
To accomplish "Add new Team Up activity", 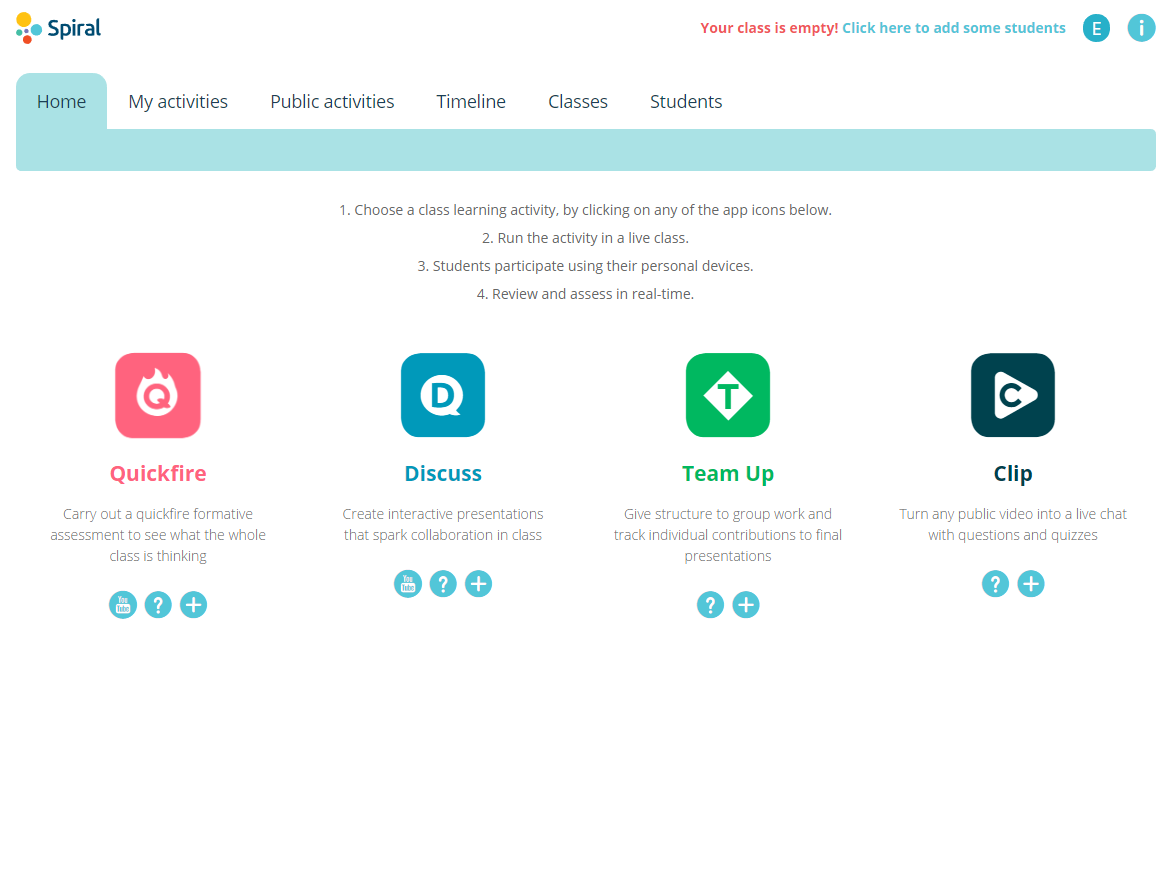I will click(746, 605).
